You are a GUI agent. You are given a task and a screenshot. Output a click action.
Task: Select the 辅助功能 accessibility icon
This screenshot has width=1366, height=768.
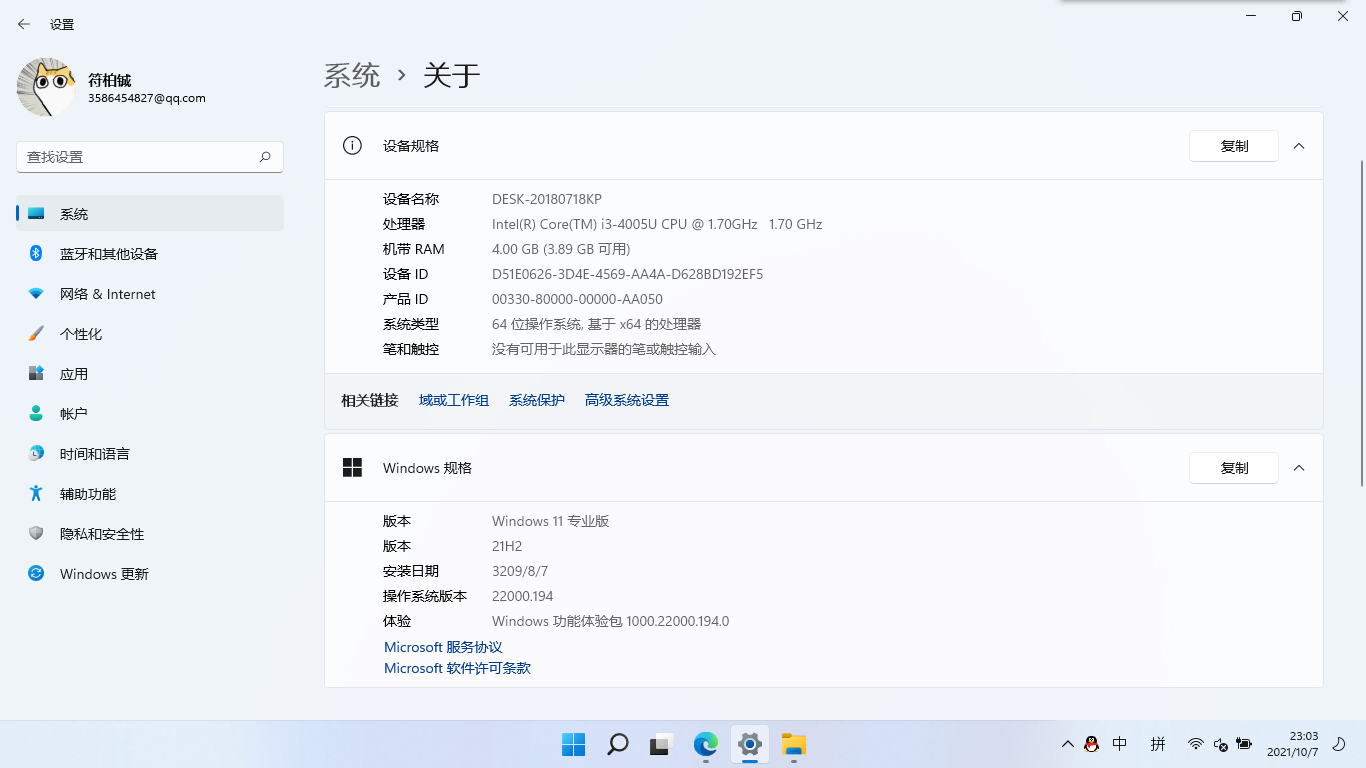[36, 494]
